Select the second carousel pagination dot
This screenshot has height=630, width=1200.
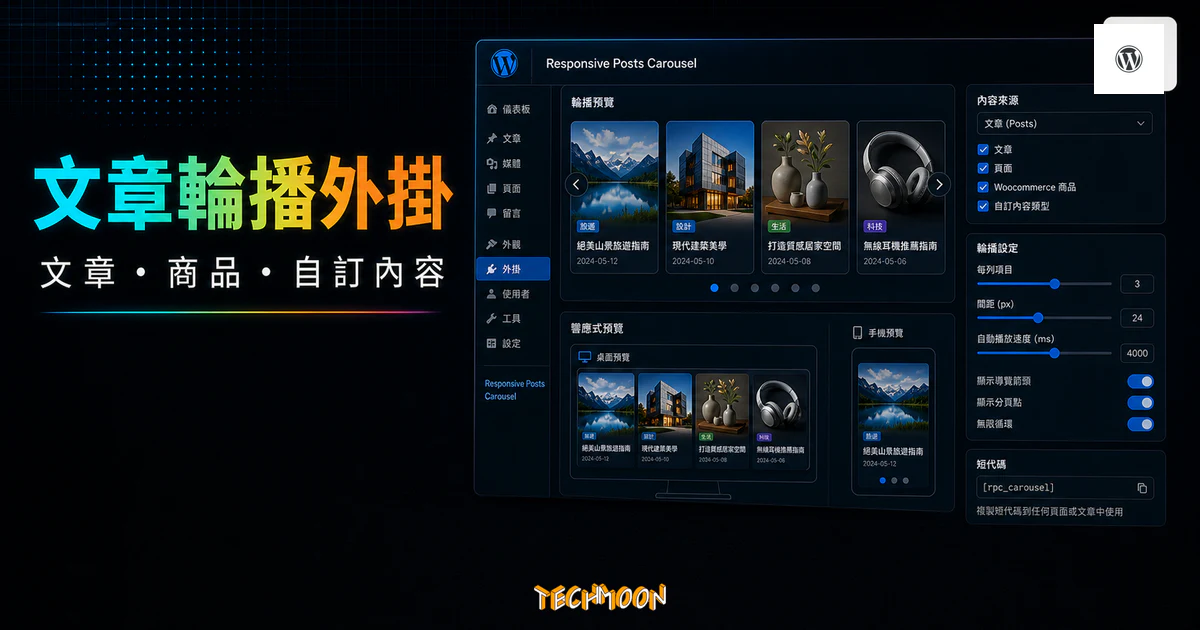[x=735, y=288]
